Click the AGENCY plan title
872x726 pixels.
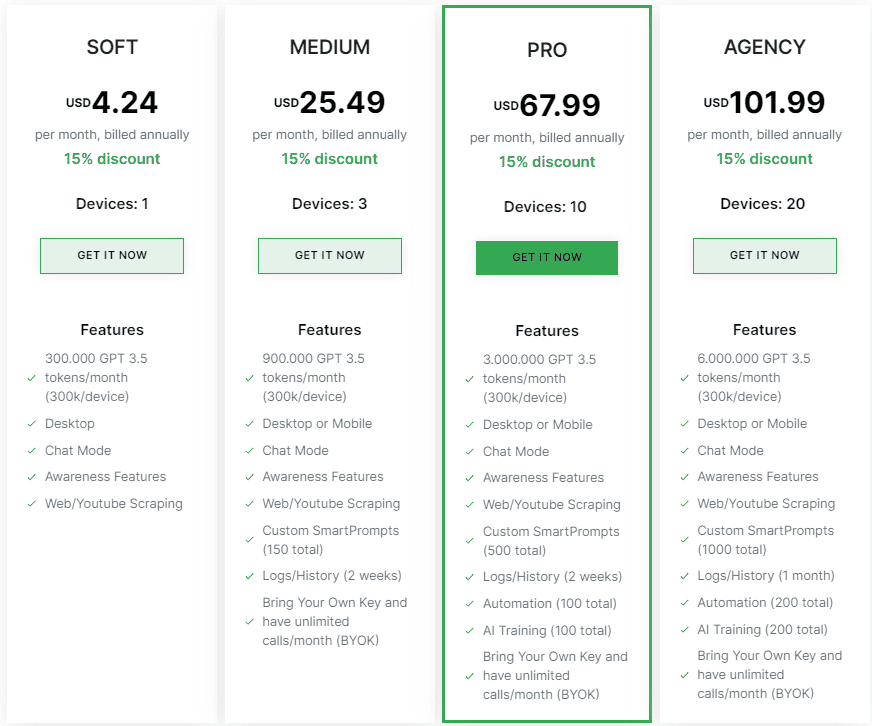pos(764,47)
